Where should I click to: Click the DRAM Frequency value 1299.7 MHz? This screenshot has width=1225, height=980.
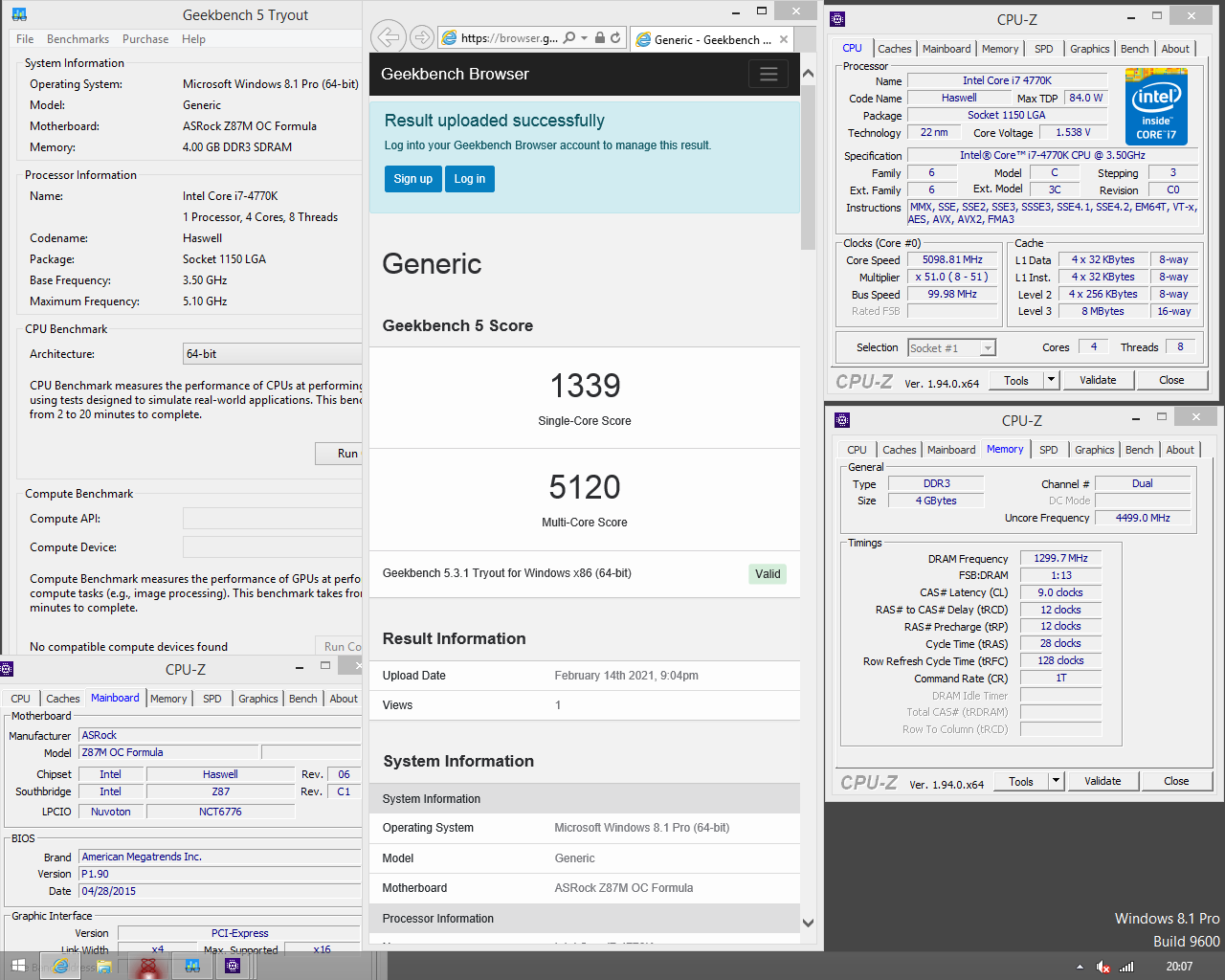point(1060,558)
